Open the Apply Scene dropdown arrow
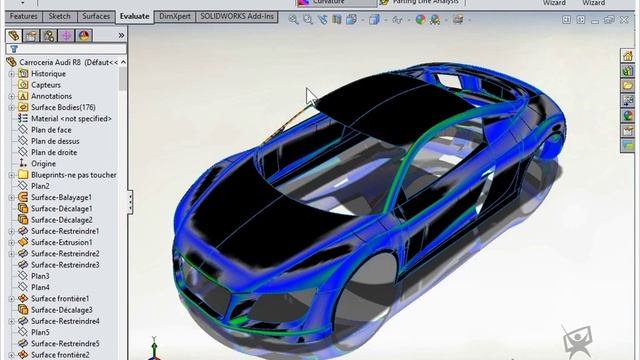This screenshot has width=640, height=360. coord(446,20)
